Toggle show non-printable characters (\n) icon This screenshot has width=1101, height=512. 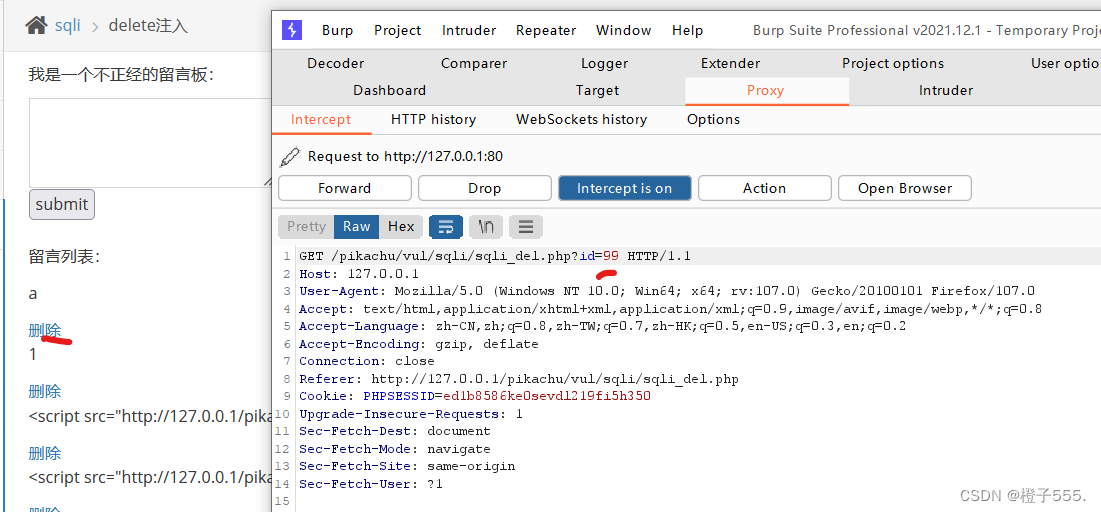click(x=485, y=226)
